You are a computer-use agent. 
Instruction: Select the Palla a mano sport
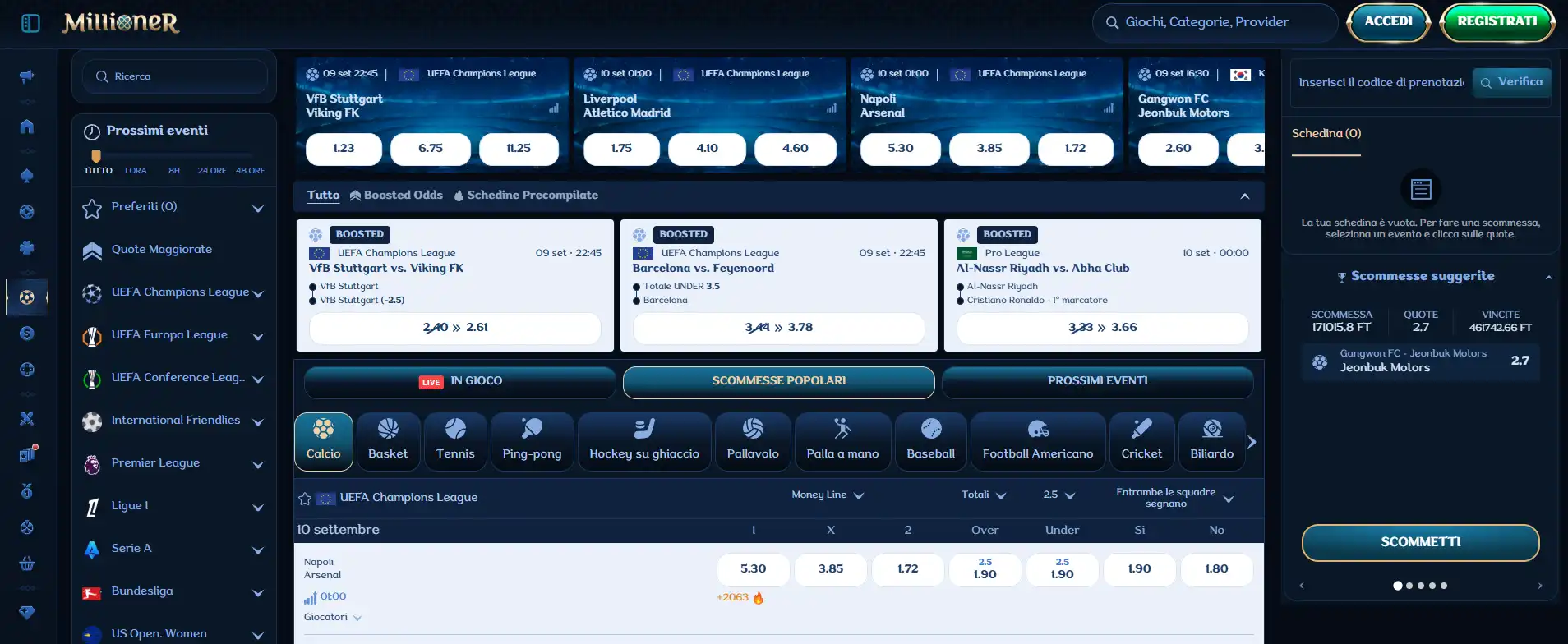(842, 442)
